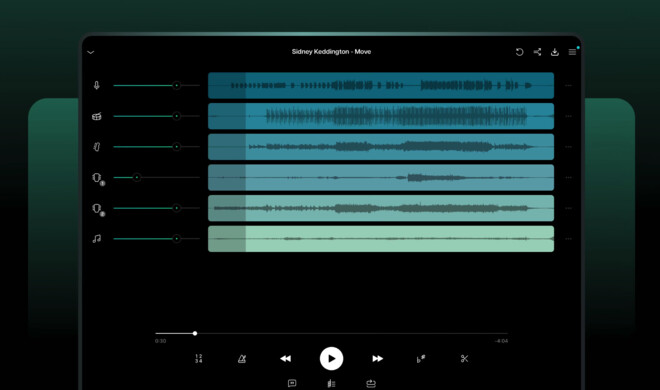Viewport: 660px width, 390px height.
Task: Click the guitar 2 volume slider knob
Action: 176,208
